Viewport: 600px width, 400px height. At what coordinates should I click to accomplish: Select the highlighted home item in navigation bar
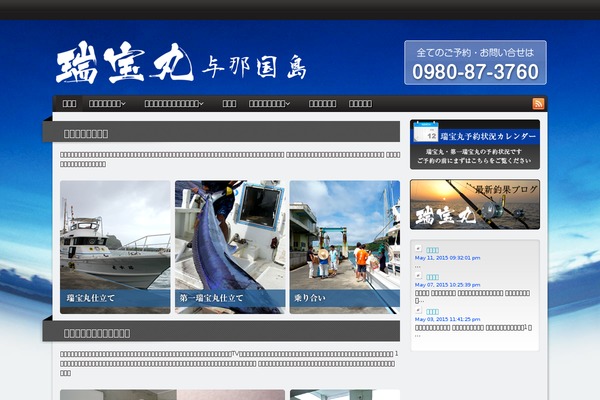tap(69, 104)
